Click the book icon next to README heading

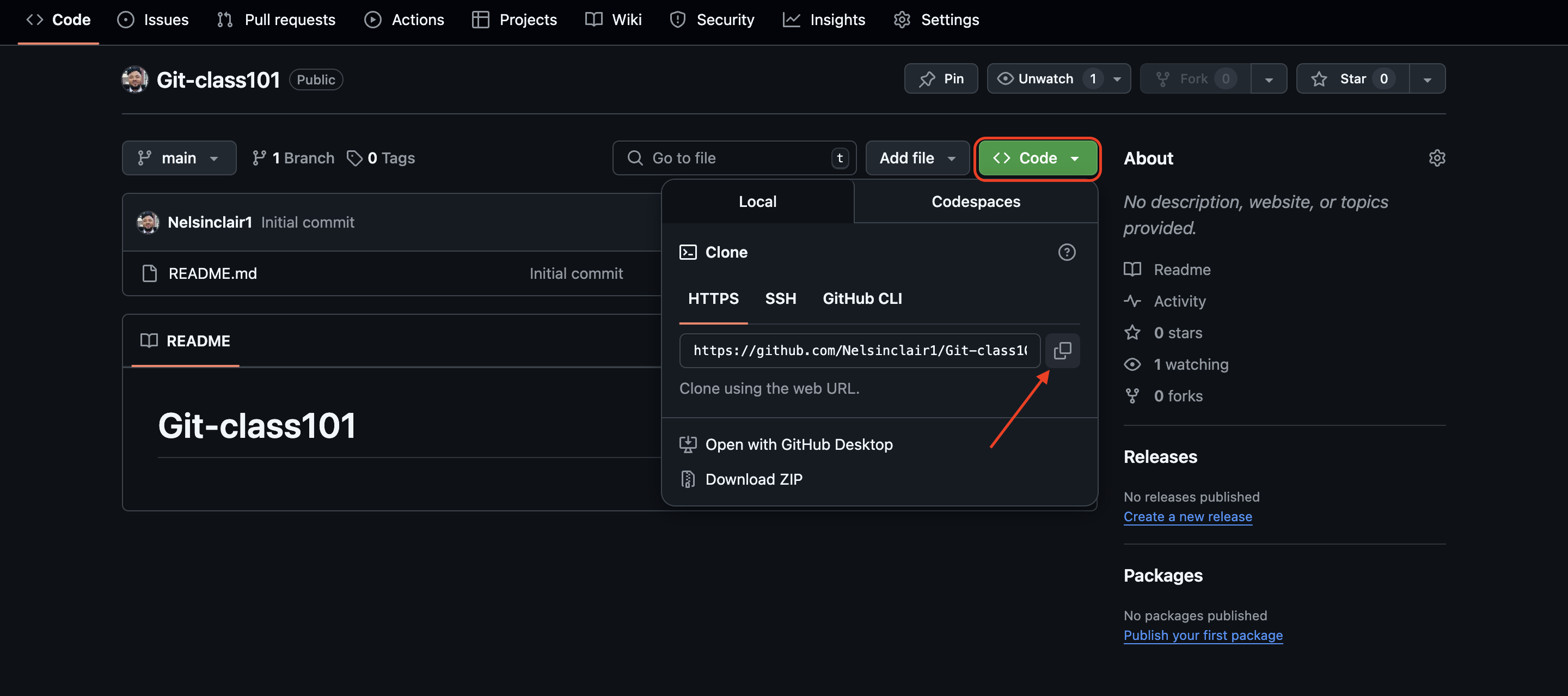pos(149,340)
